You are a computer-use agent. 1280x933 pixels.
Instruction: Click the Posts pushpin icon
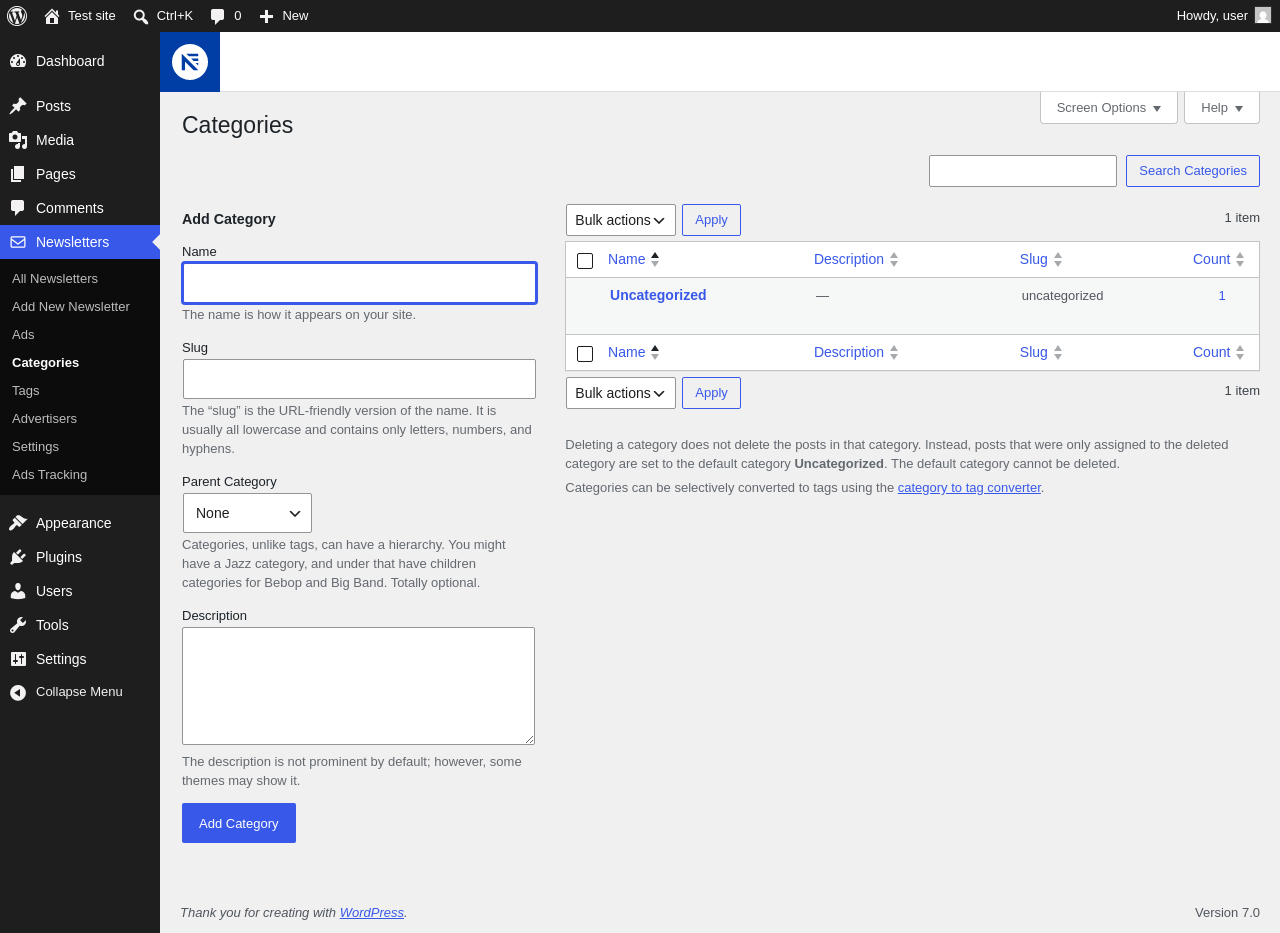18,106
